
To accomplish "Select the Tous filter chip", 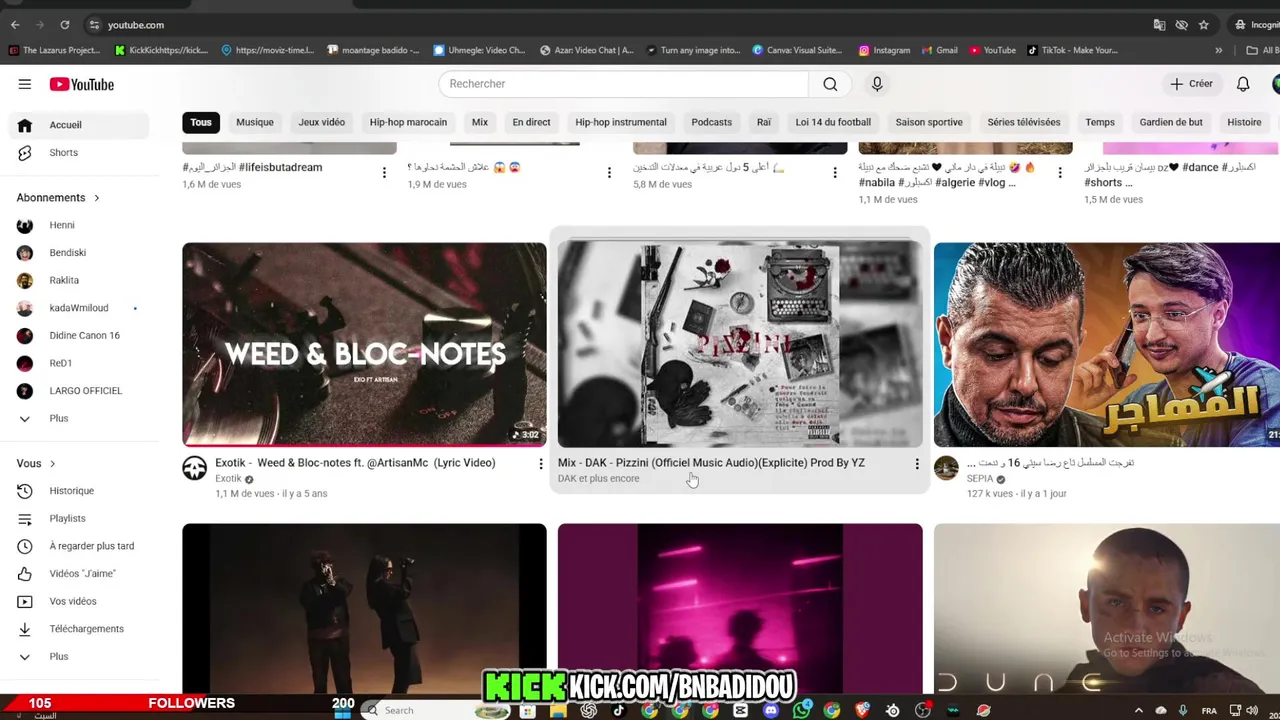I will pyautogui.click(x=201, y=122).
